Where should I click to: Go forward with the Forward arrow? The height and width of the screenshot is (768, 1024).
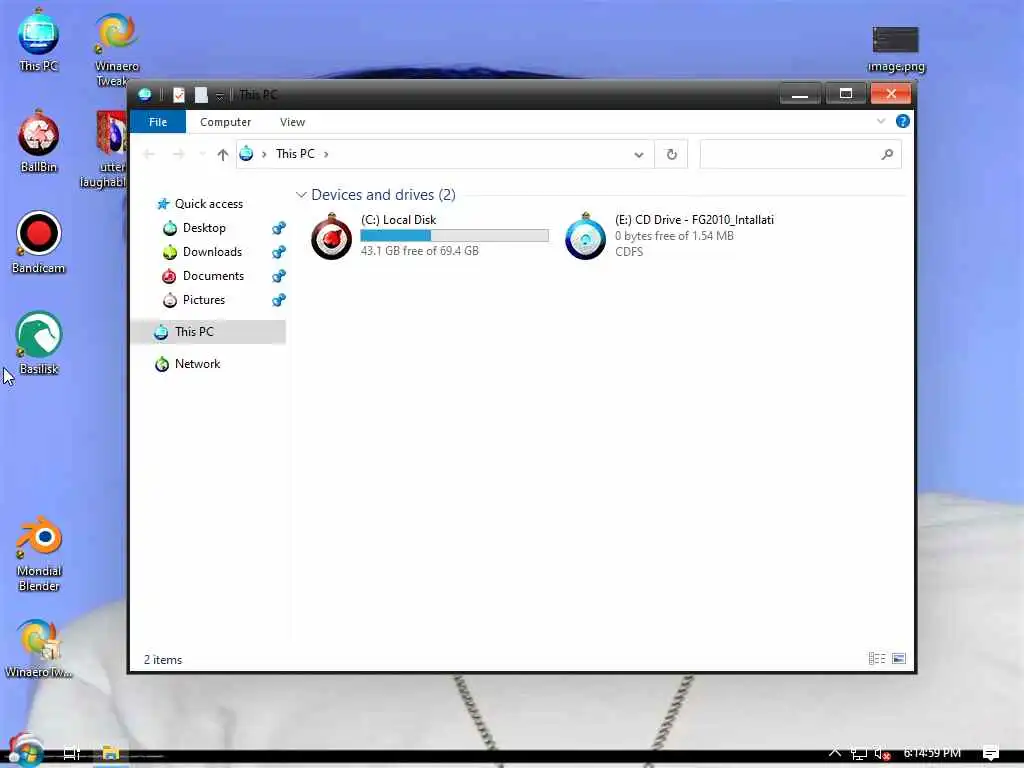pyautogui.click(x=178, y=154)
